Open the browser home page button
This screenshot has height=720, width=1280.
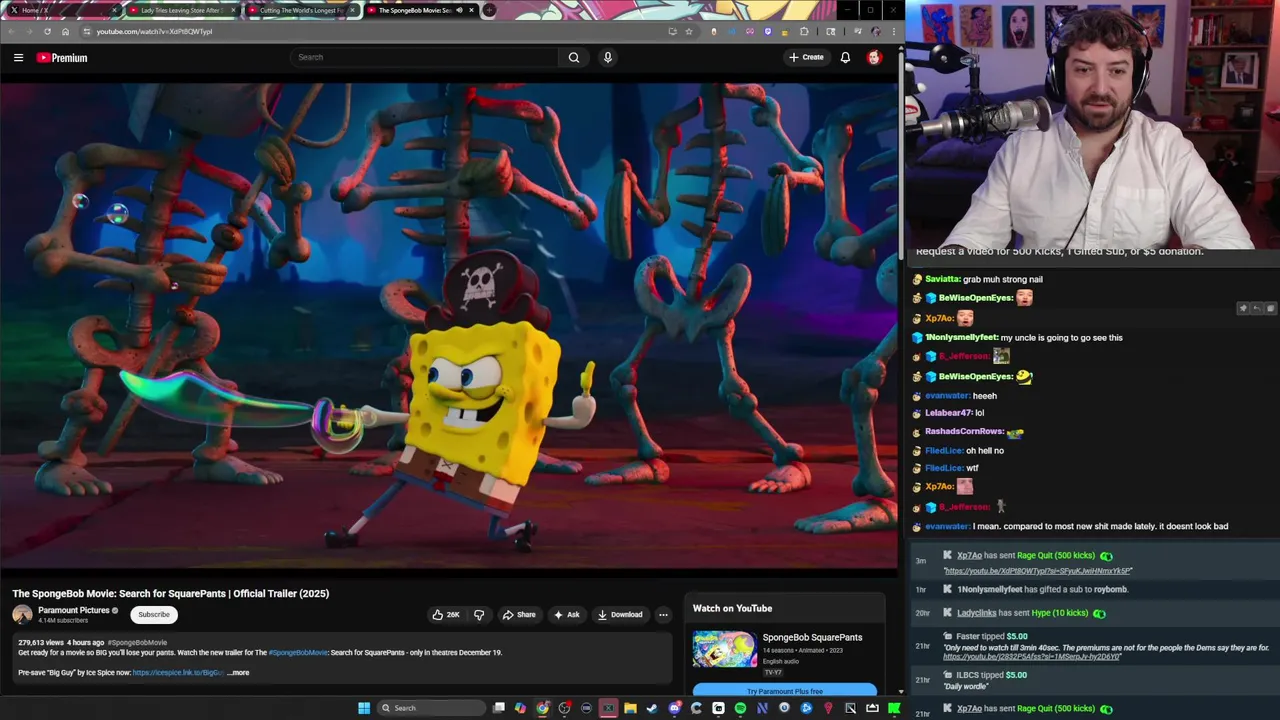(65, 31)
